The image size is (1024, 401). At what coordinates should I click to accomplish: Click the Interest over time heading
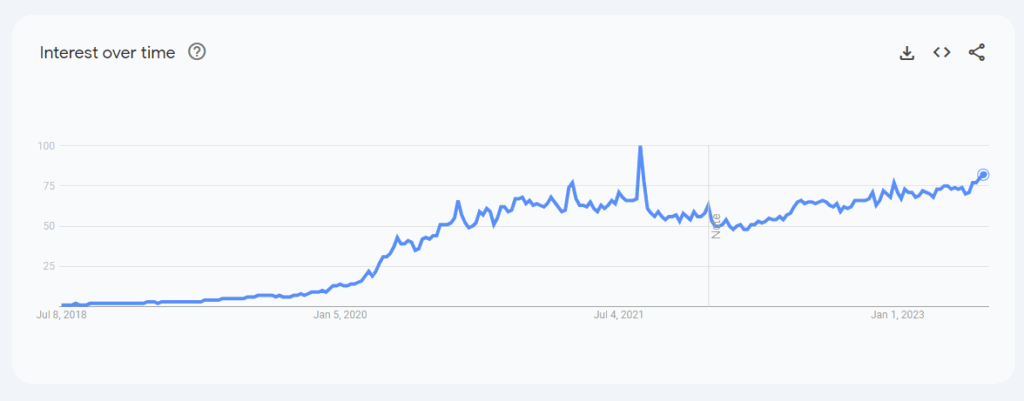[107, 53]
